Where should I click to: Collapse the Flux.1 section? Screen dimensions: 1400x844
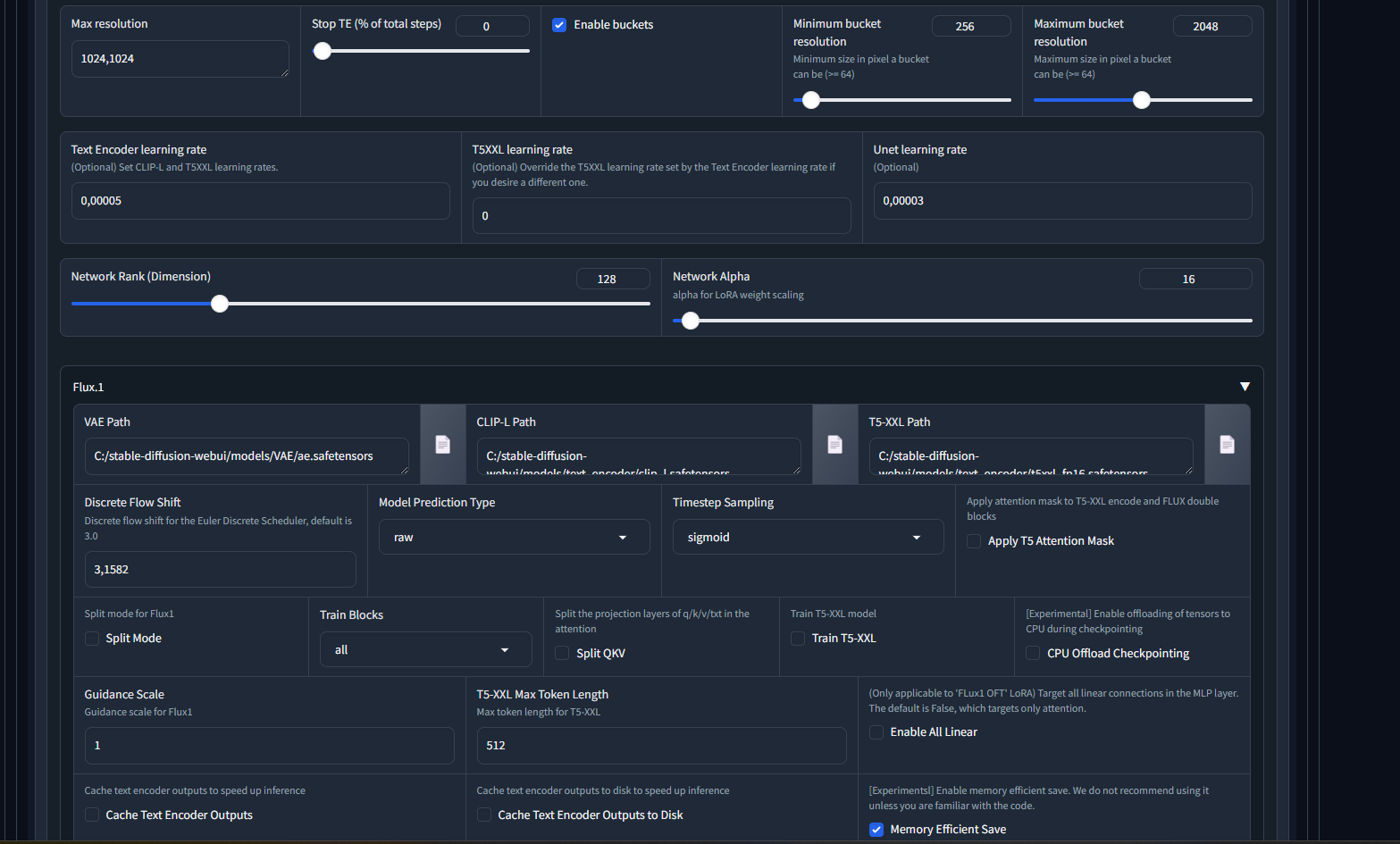pos(1245,387)
